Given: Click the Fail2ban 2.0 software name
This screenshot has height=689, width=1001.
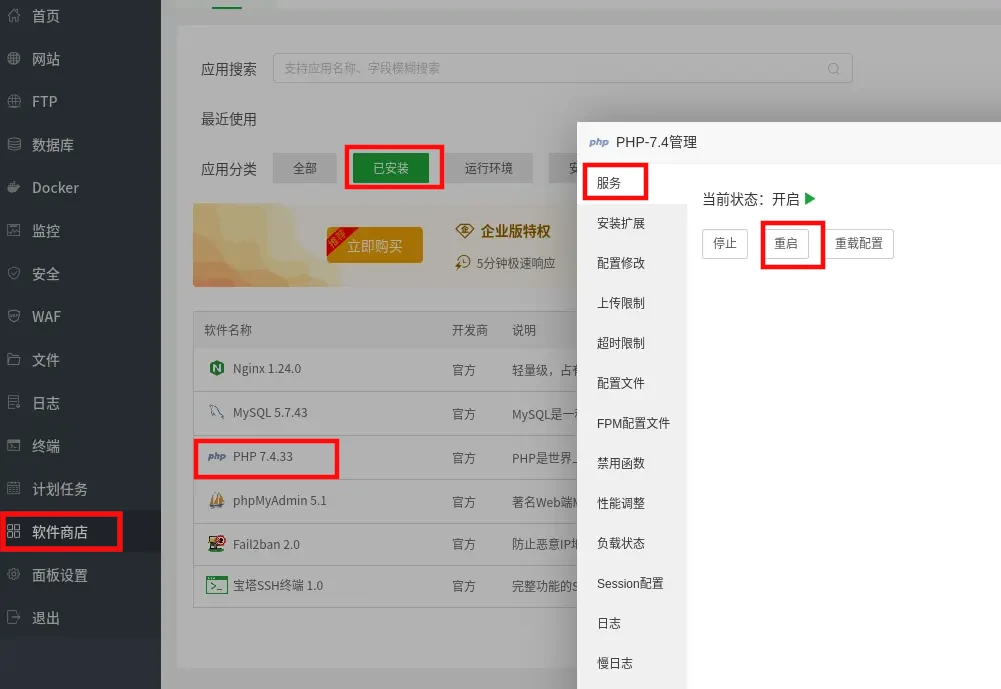Looking at the screenshot, I should click(266, 544).
